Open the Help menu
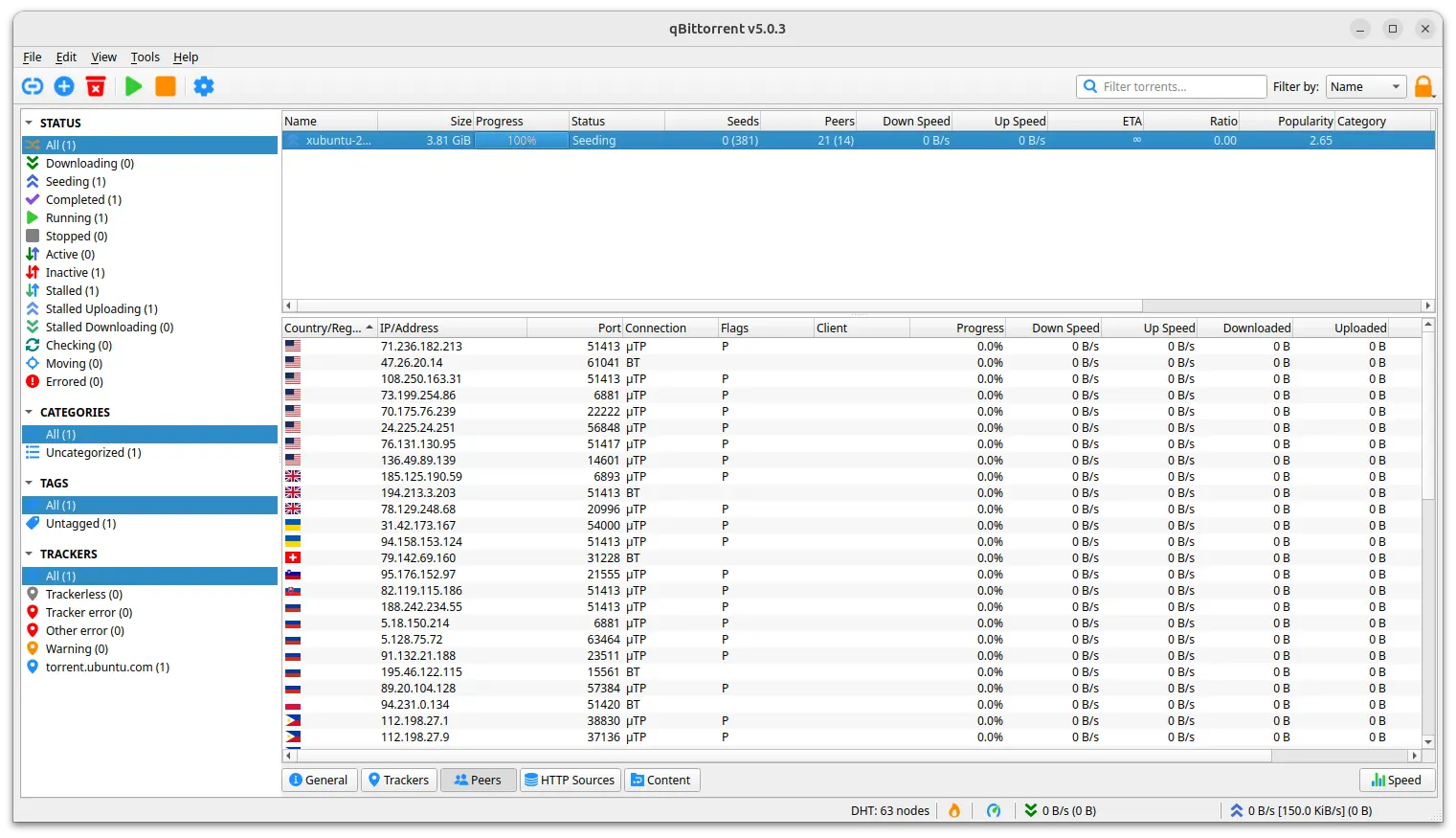The height and width of the screenshot is (838, 1456). coord(186,57)
